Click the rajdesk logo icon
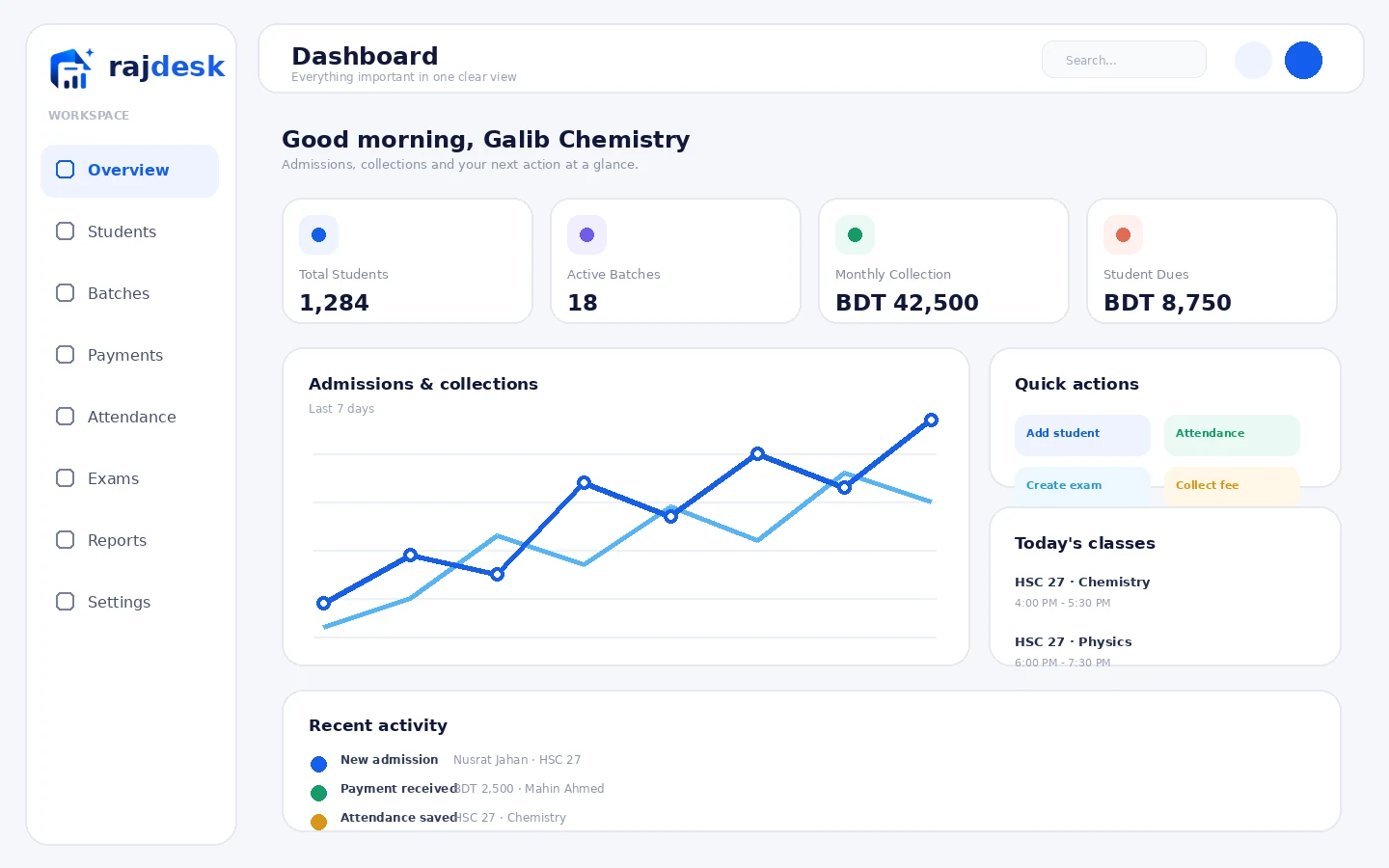 pyautogui.click(x=71, y=68)
